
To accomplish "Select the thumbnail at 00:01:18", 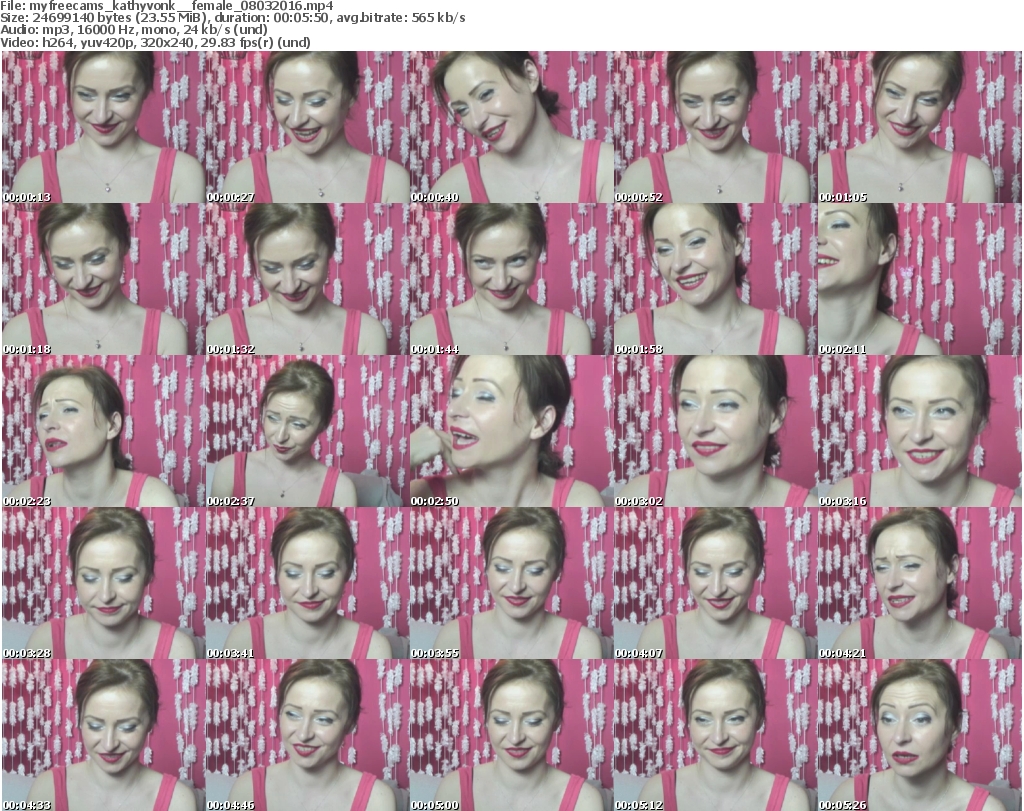I will [103, 279].
